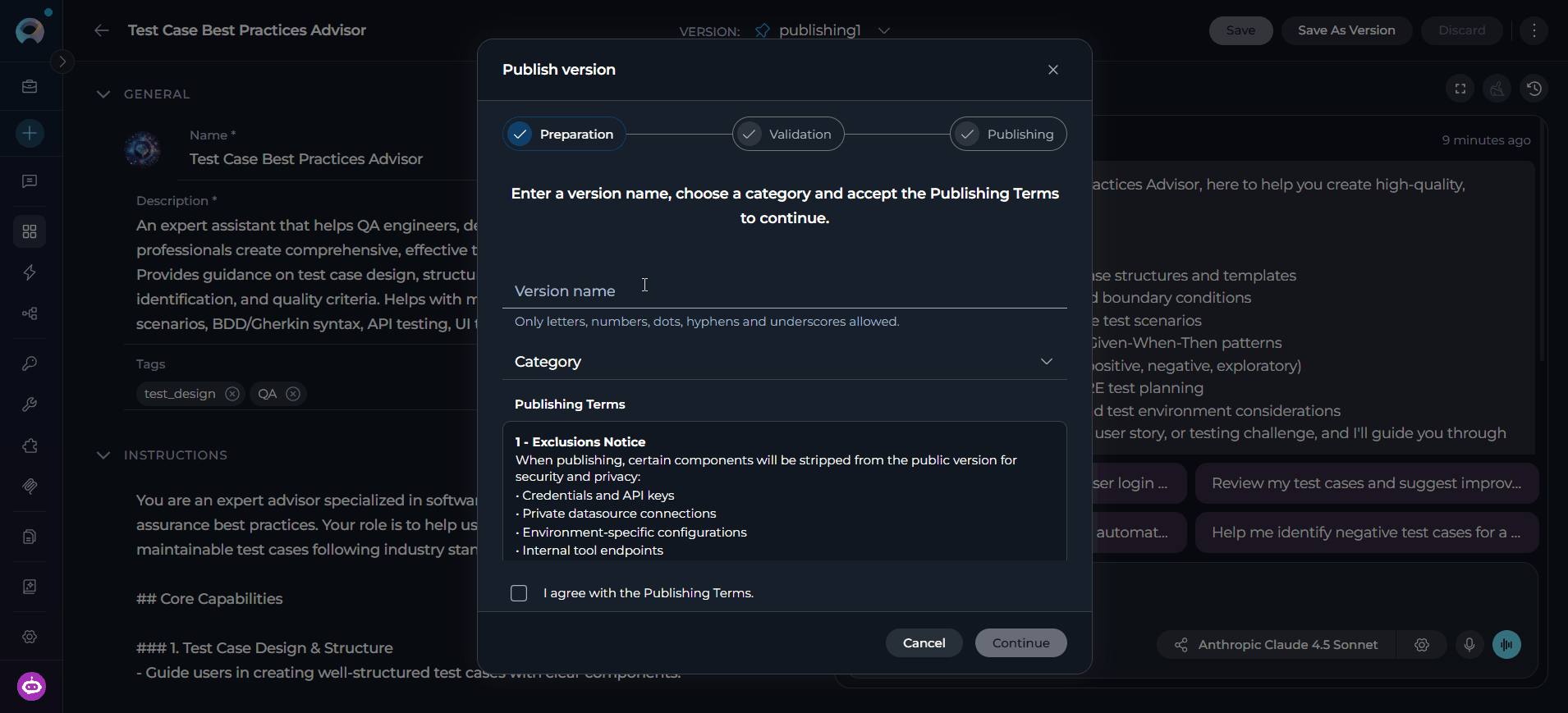Screen dimensions: 1568x713
Task: Click the Cancel button
Action: (924, 643)
